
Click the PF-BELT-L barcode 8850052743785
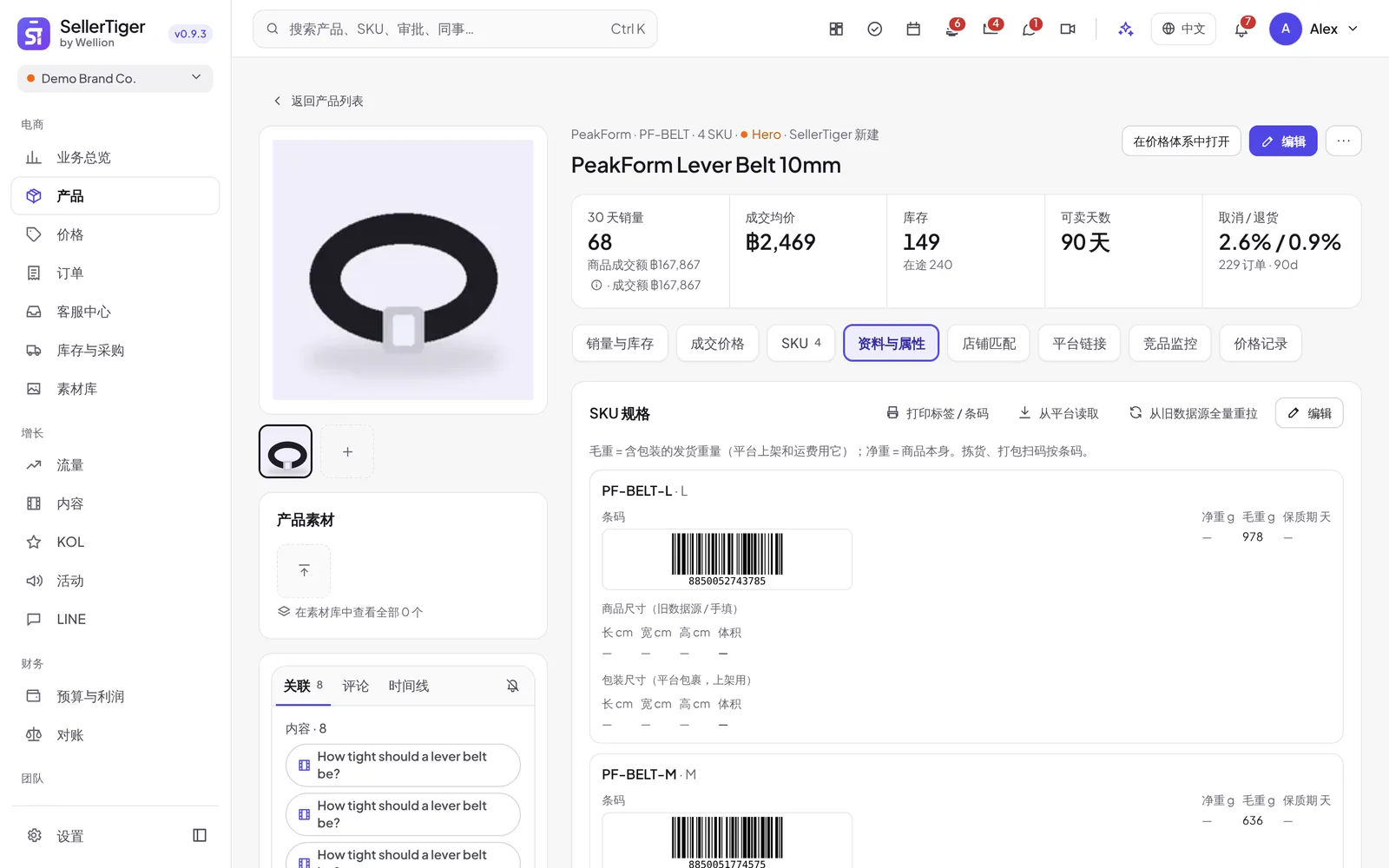click(x=727, y=559)
